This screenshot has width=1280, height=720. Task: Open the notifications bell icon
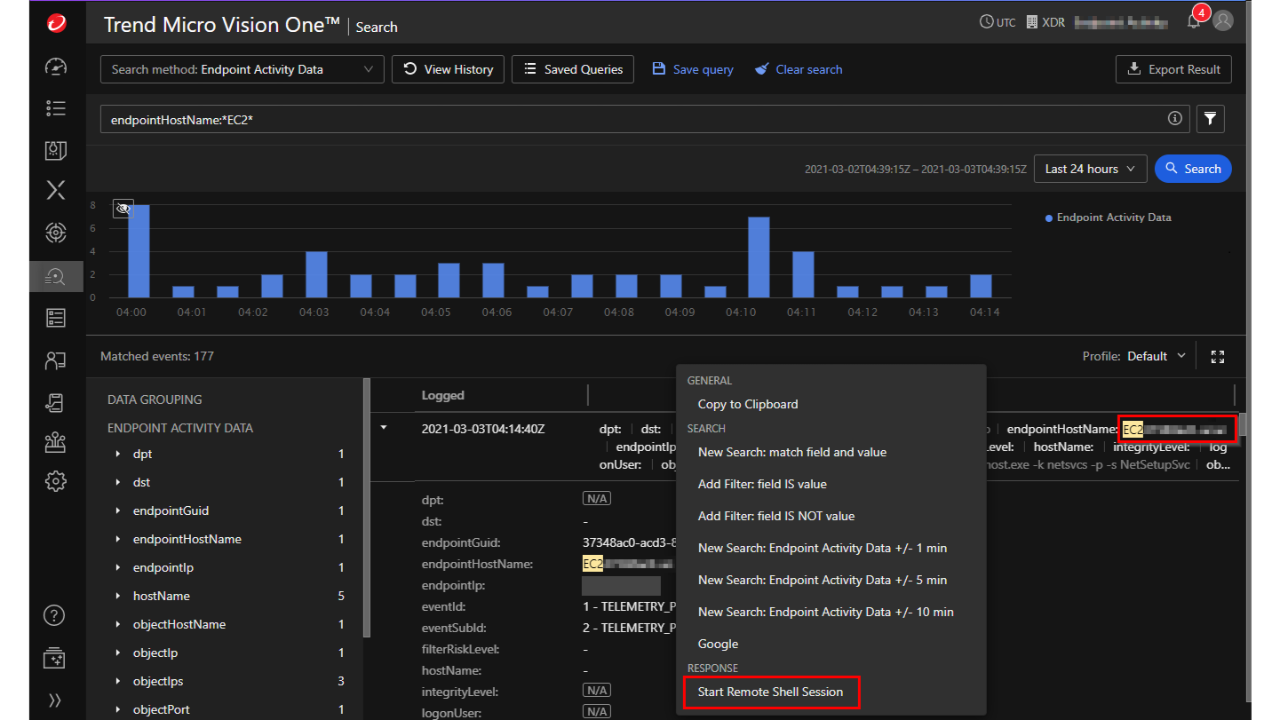coord(1194,23)
